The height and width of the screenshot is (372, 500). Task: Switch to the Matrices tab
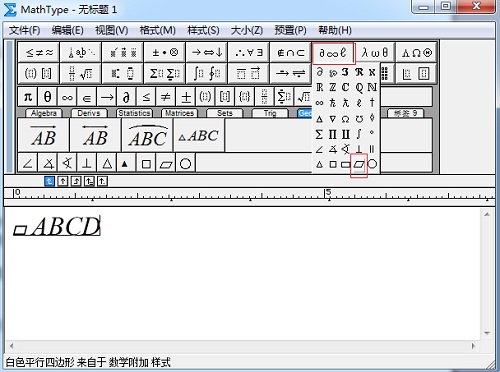click(179, 113)
